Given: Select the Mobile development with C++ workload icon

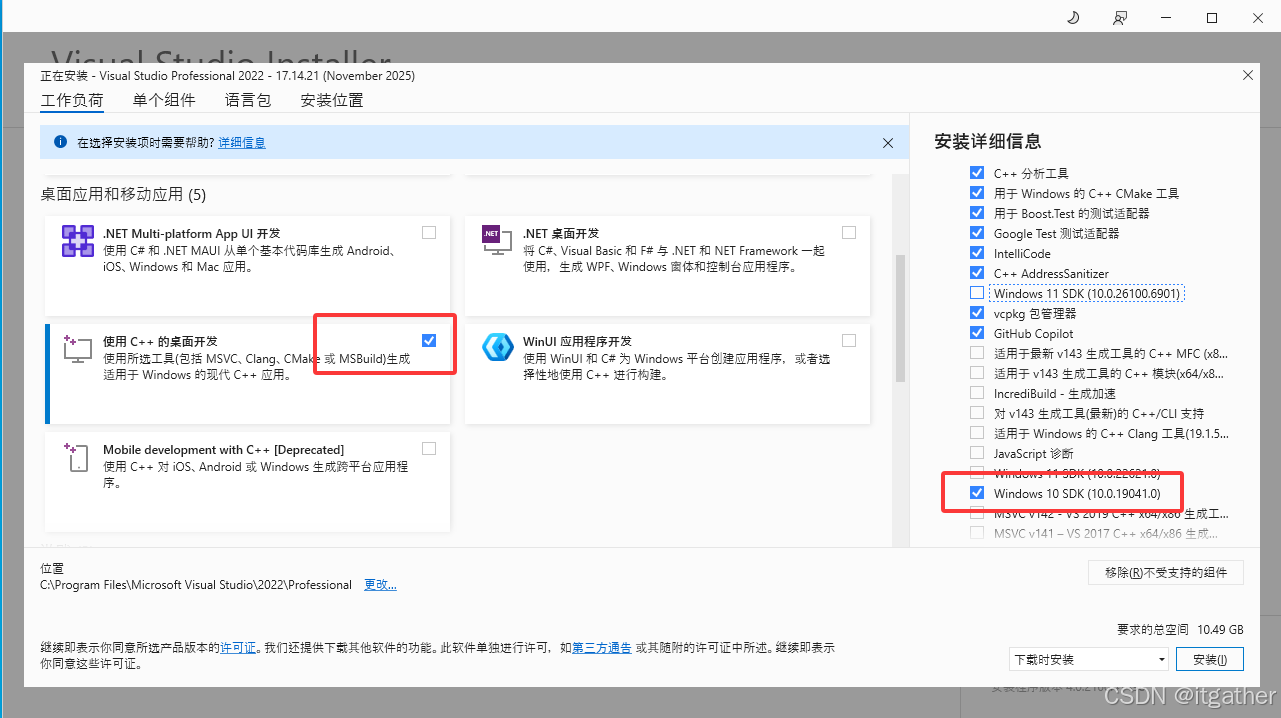Looking at the screenshot, I should point(77,457).
